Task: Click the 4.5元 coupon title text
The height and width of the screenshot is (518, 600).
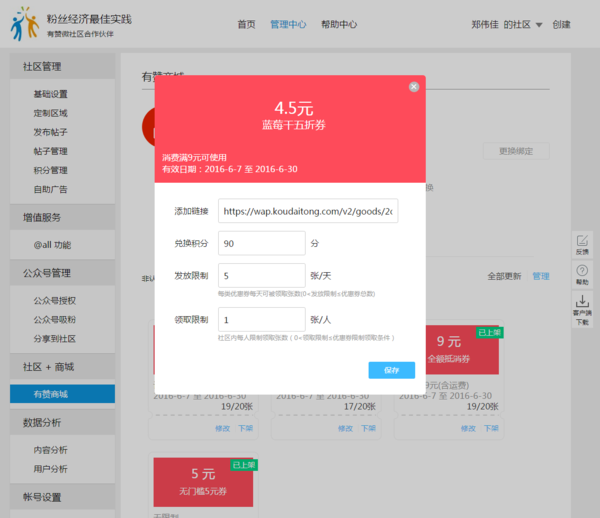Action: [294, 108]
